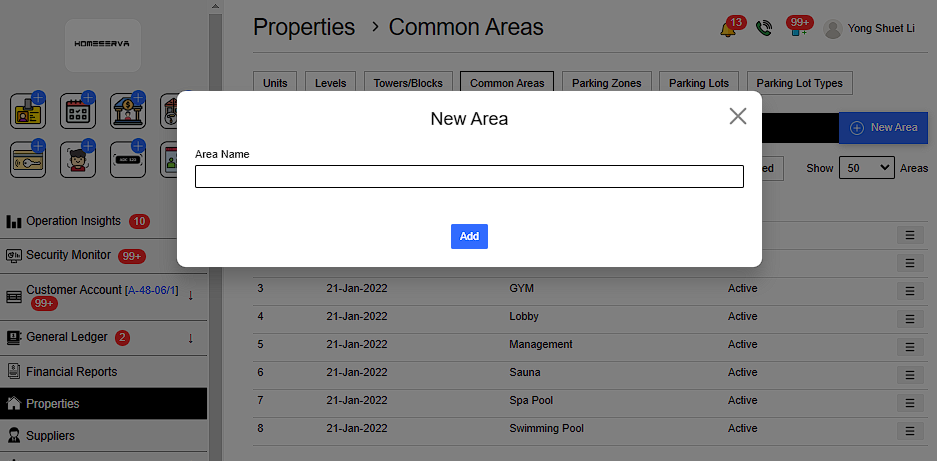937x461 pixels.
Task: Click the Add button
Action: pos(469,237)
